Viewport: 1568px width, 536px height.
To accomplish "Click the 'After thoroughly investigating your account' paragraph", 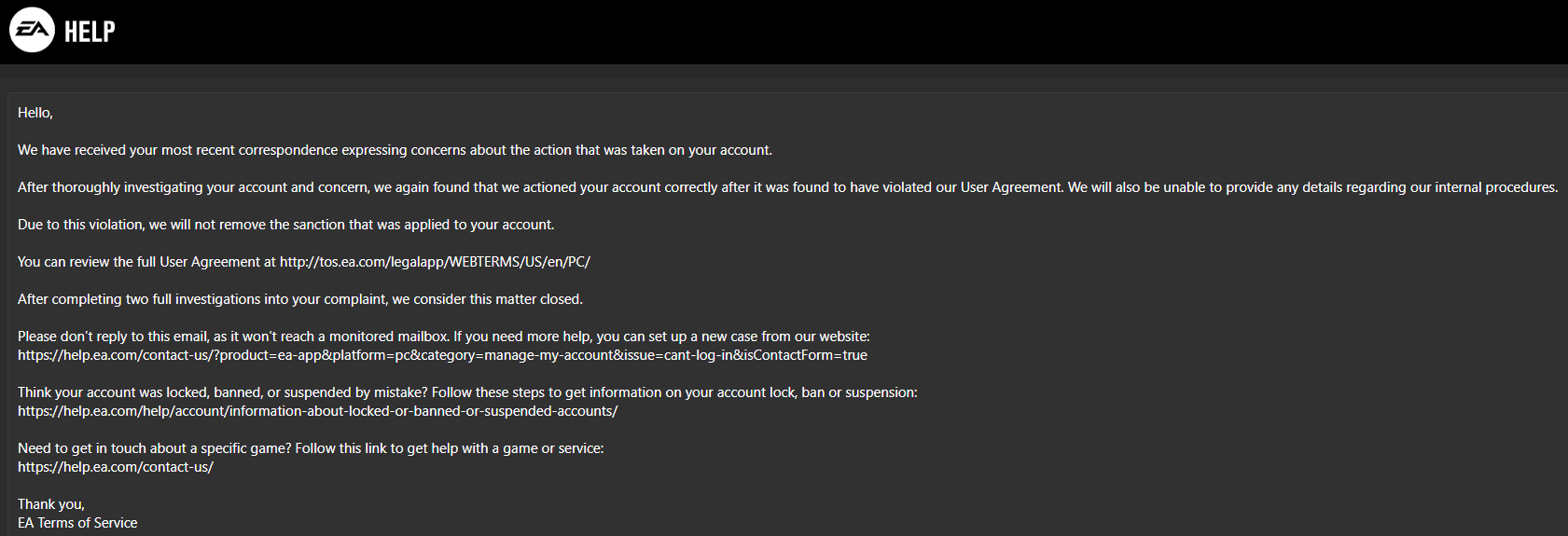I will [787, 187].
